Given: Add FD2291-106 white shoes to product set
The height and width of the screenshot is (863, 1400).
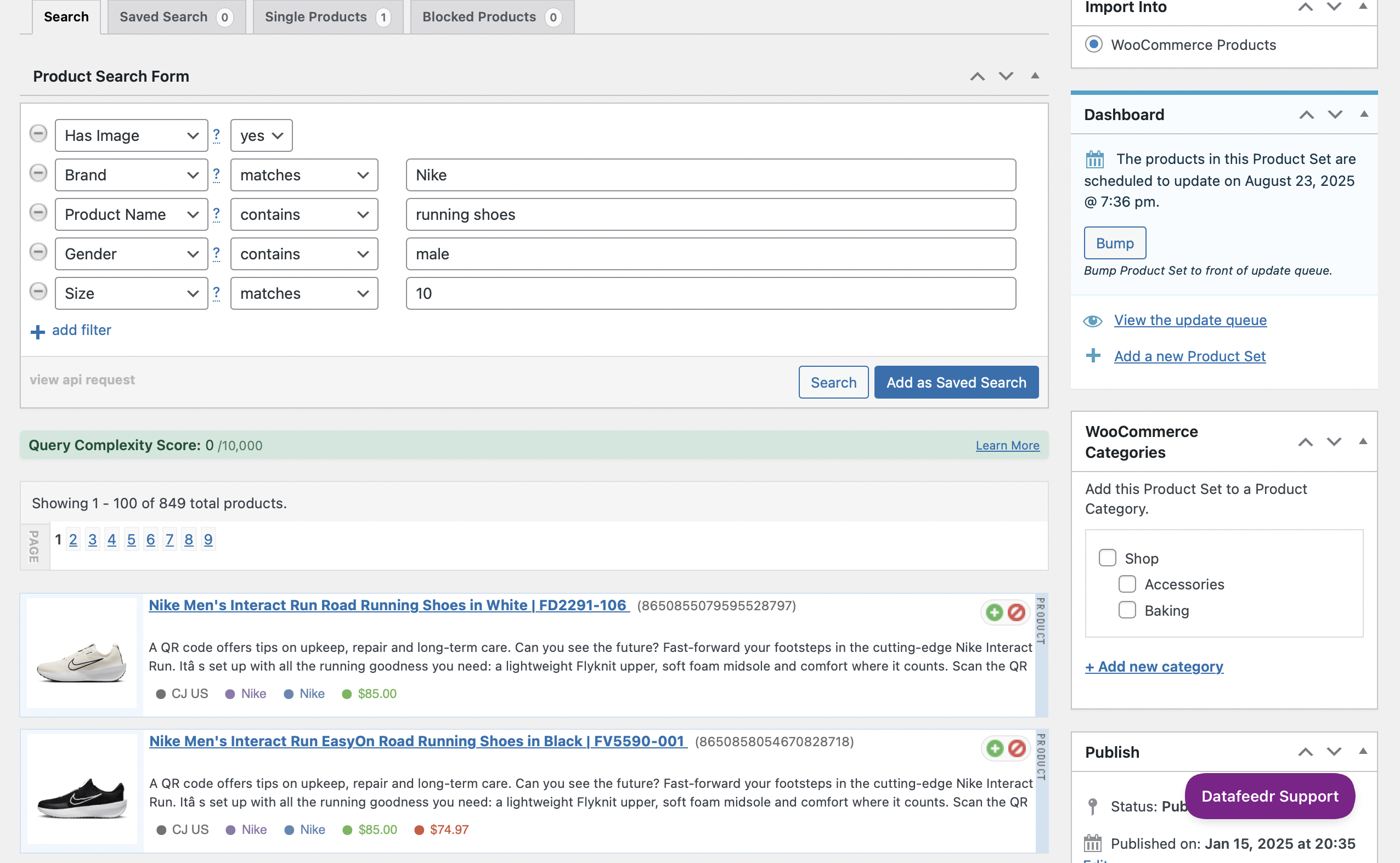Looking at the screenshot, I should 994,612.
